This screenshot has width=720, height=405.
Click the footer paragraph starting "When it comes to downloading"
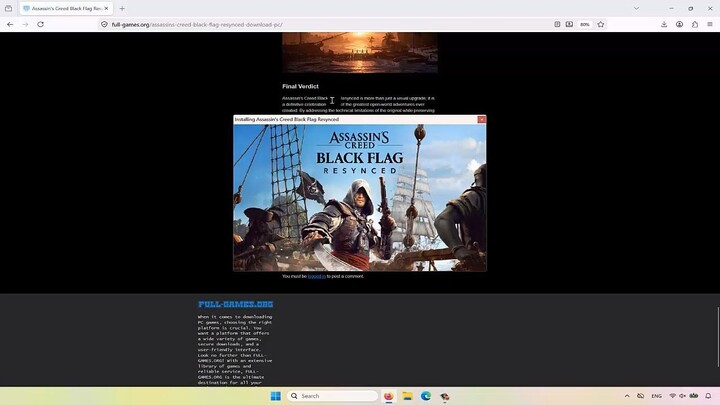click(x=235, y=349)
